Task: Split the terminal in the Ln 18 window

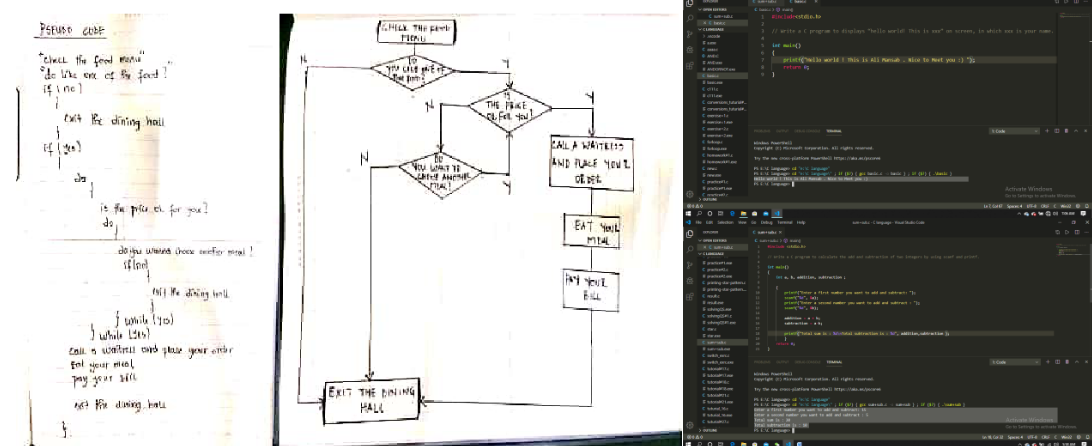Action: click(x=1057, y=361)
